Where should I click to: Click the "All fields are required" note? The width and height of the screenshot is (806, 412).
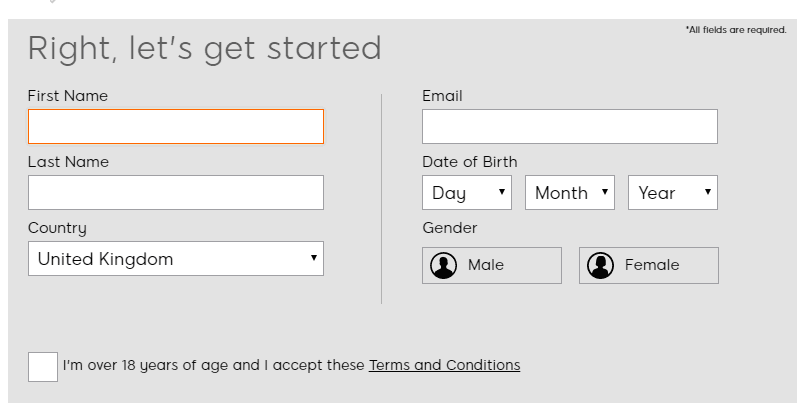click(x=736, y=30)
